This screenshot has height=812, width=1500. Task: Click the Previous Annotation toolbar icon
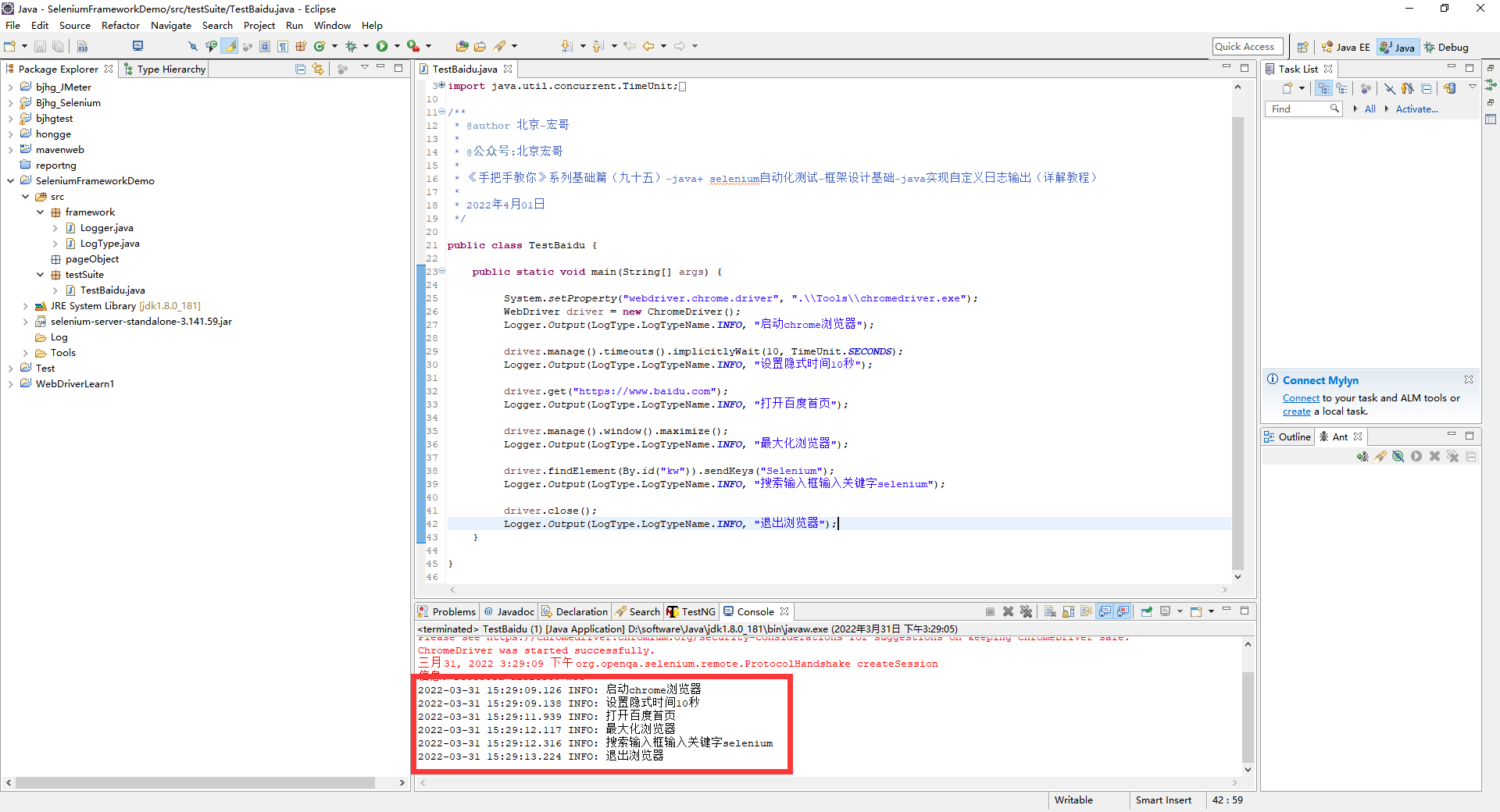coord(598,47)
